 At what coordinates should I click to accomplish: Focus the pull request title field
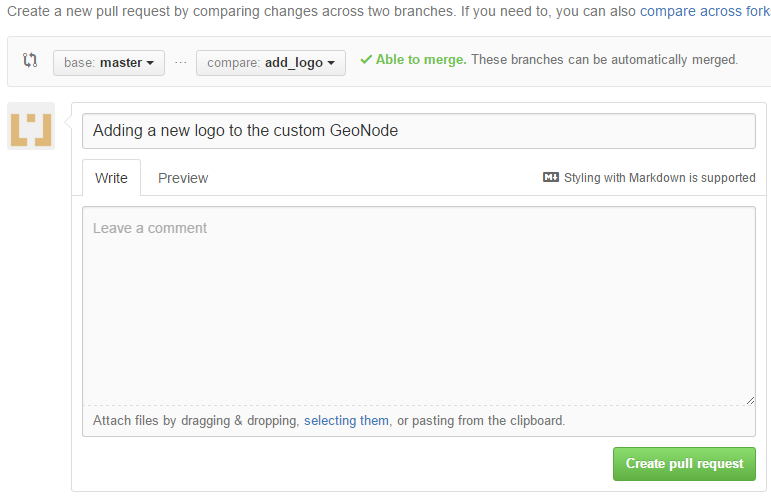(419, 131)
